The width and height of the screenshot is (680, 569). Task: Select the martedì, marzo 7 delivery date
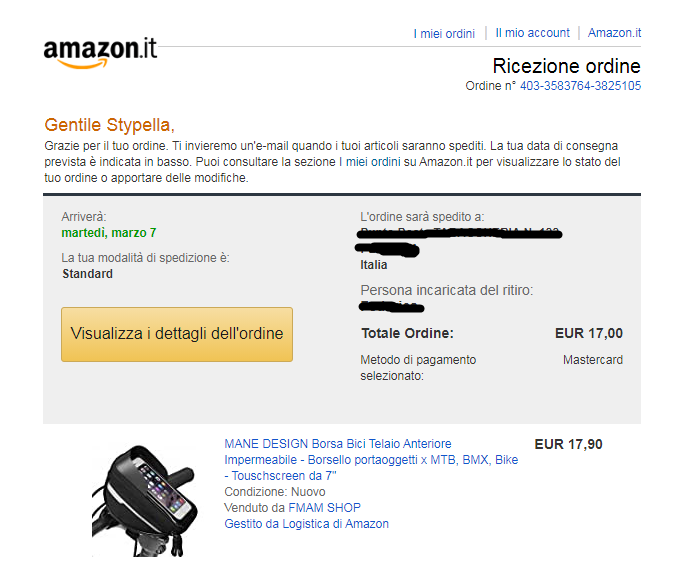(109, 233)
